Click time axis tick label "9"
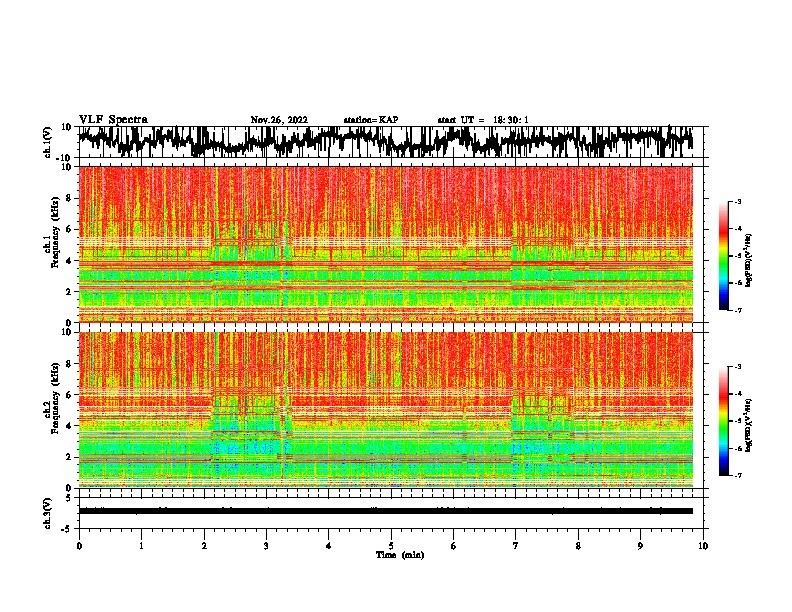 640,546
